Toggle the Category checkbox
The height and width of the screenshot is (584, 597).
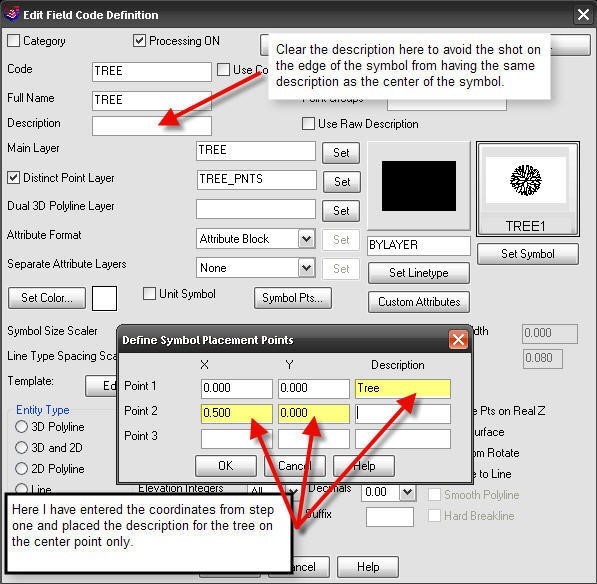(x=13, y=40)
